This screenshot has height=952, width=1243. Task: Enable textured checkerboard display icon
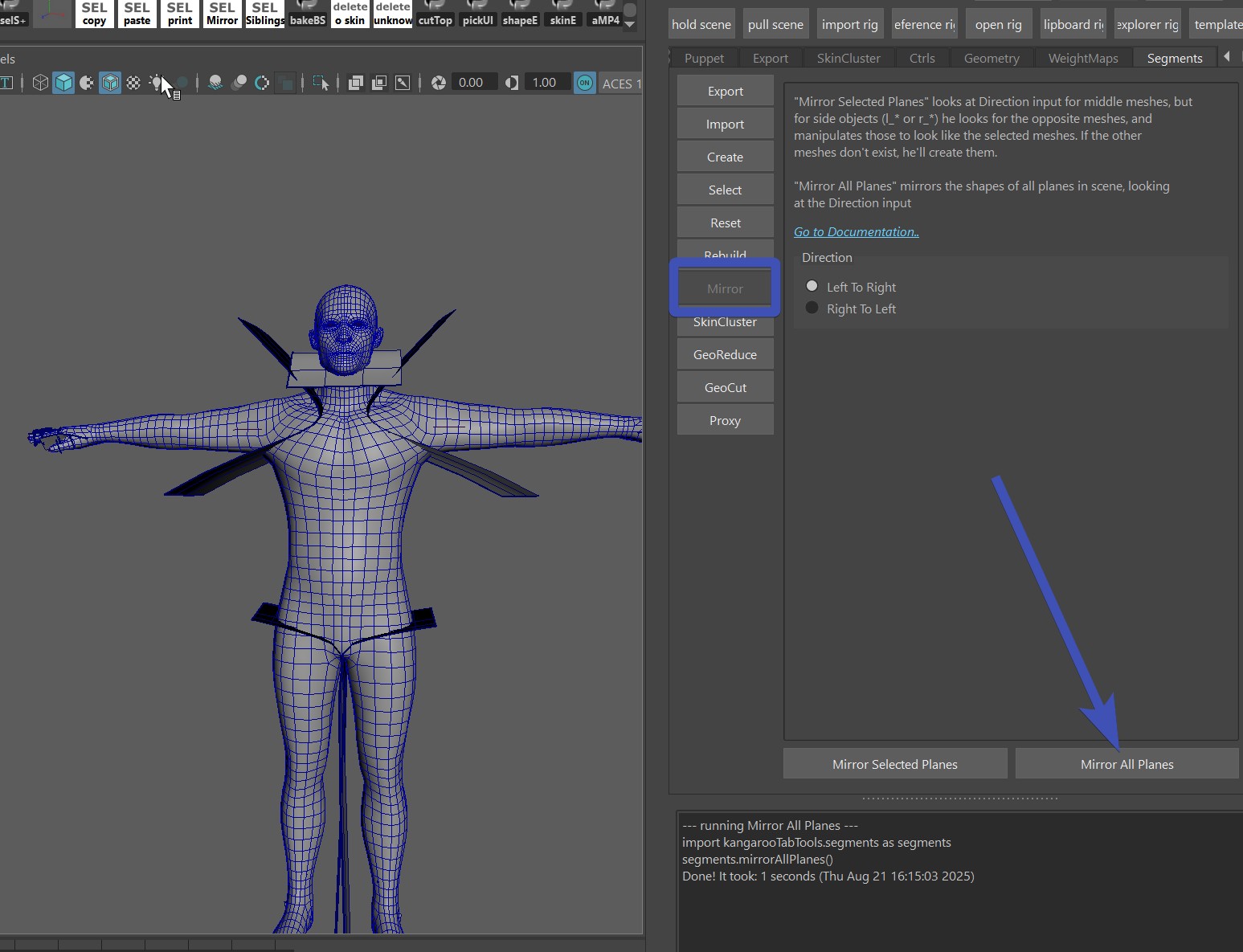(133, 83)
